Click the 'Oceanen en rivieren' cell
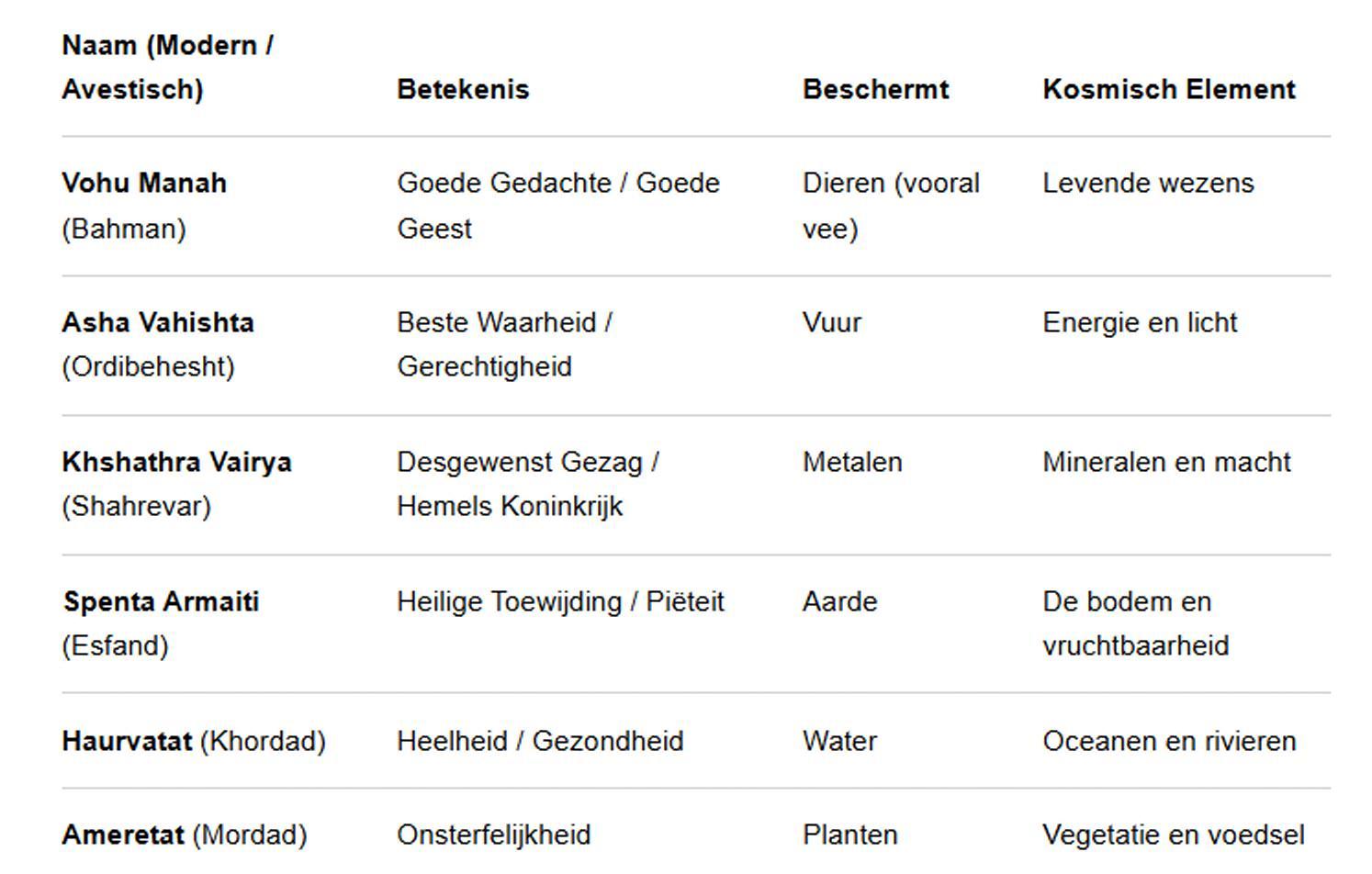 point(1169,741)
